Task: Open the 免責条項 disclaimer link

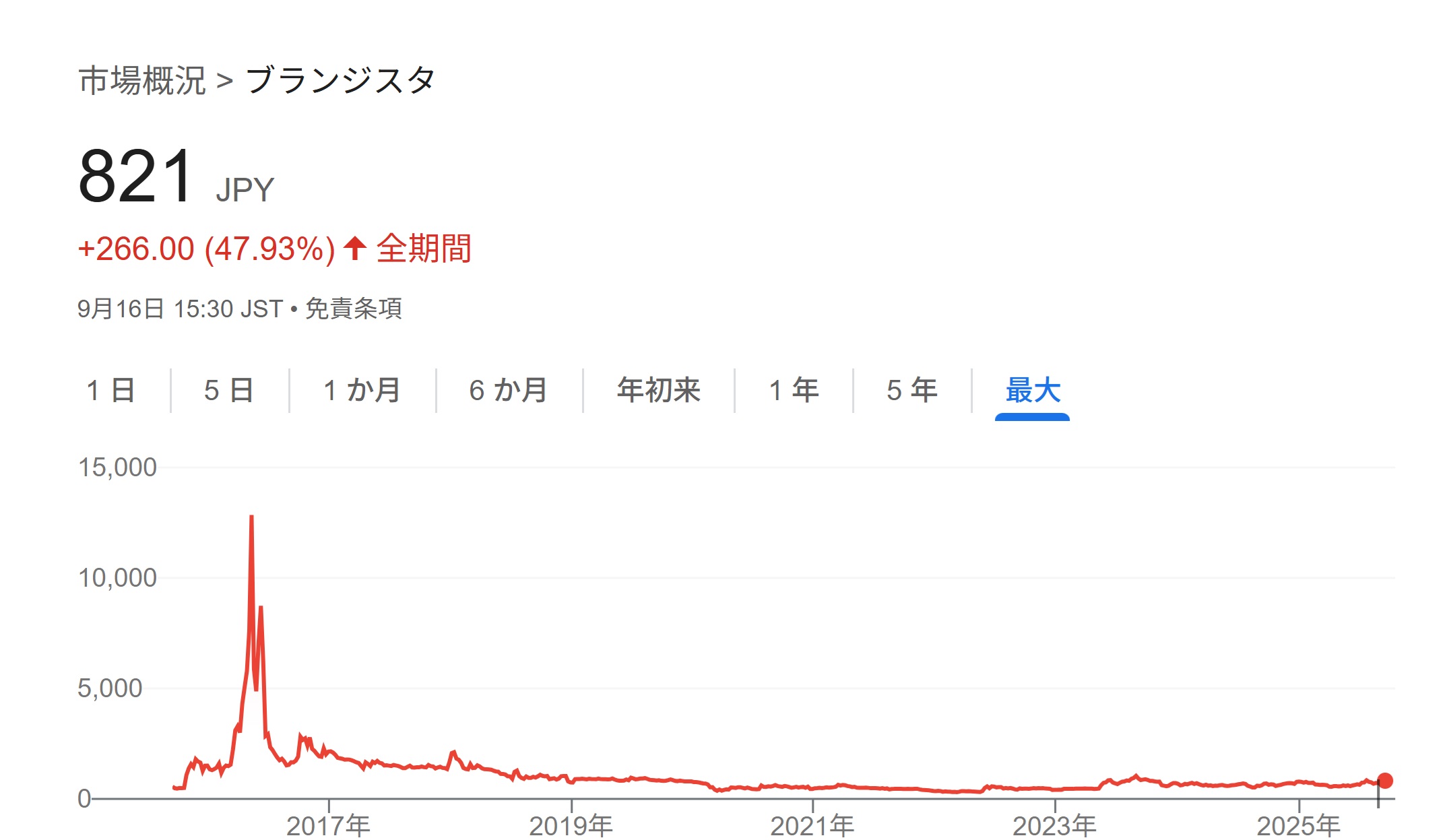Action: coord(354,309)
